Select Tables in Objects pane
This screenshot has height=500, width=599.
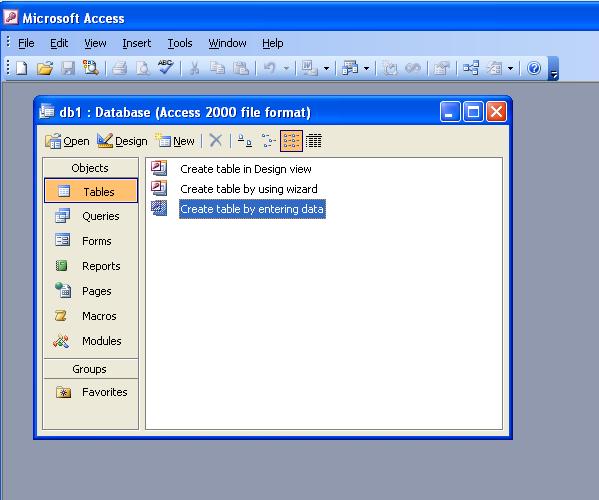click(91, 191)
